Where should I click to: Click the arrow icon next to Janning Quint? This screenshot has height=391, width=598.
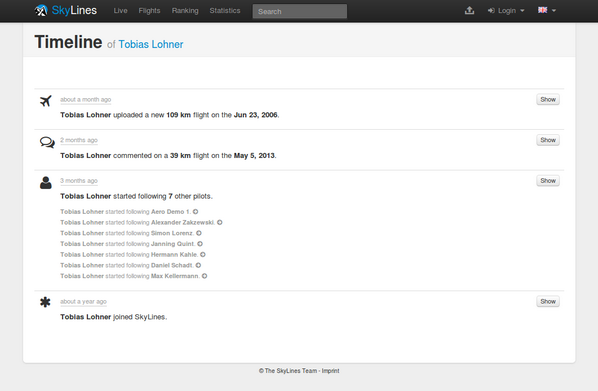[x=200, y=244]
